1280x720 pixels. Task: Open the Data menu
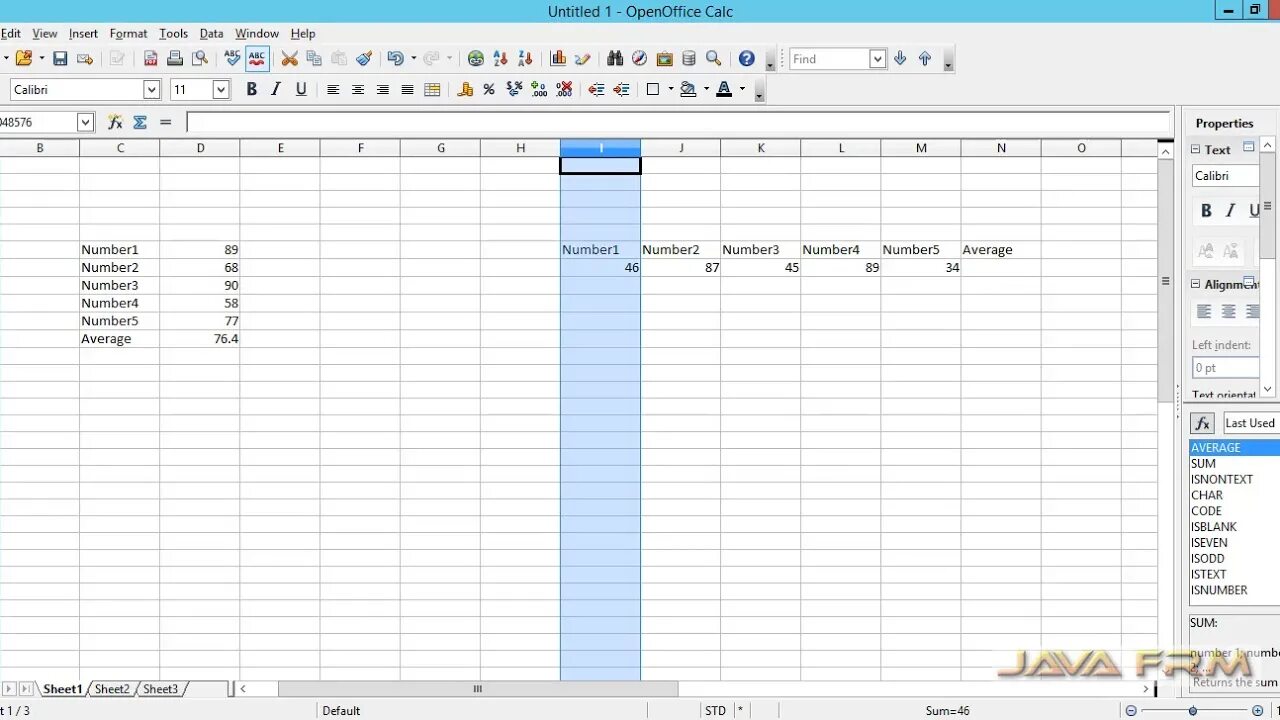tap(211, 33)
